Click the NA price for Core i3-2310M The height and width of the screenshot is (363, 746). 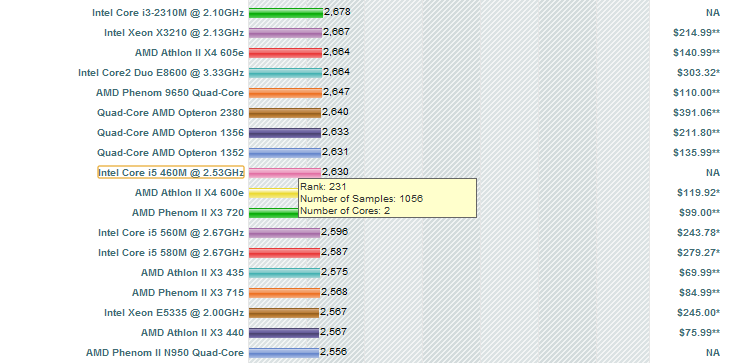coord(713,13)
